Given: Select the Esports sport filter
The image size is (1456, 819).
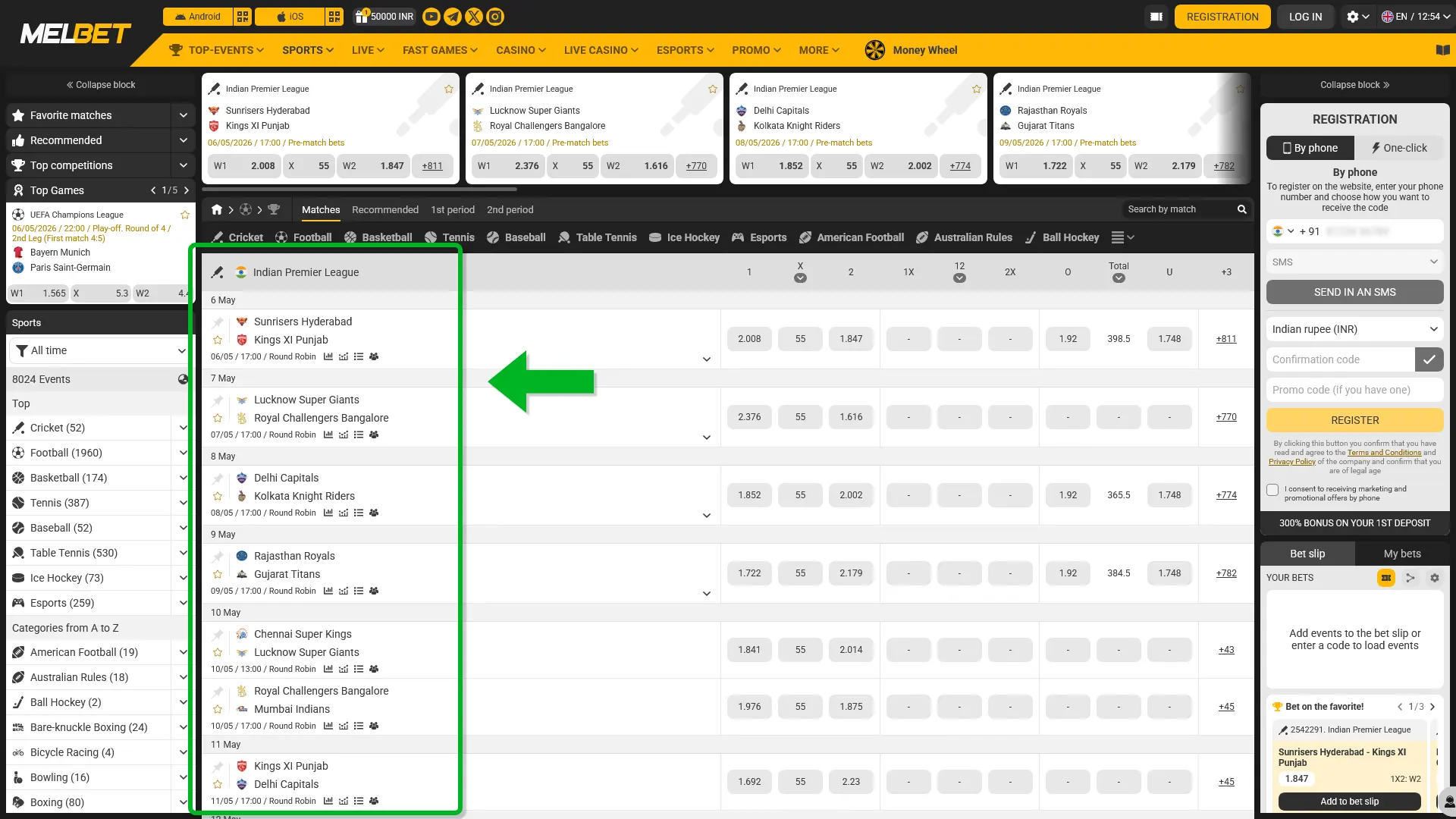Looking at the screenshot, I should click(759, 237).
